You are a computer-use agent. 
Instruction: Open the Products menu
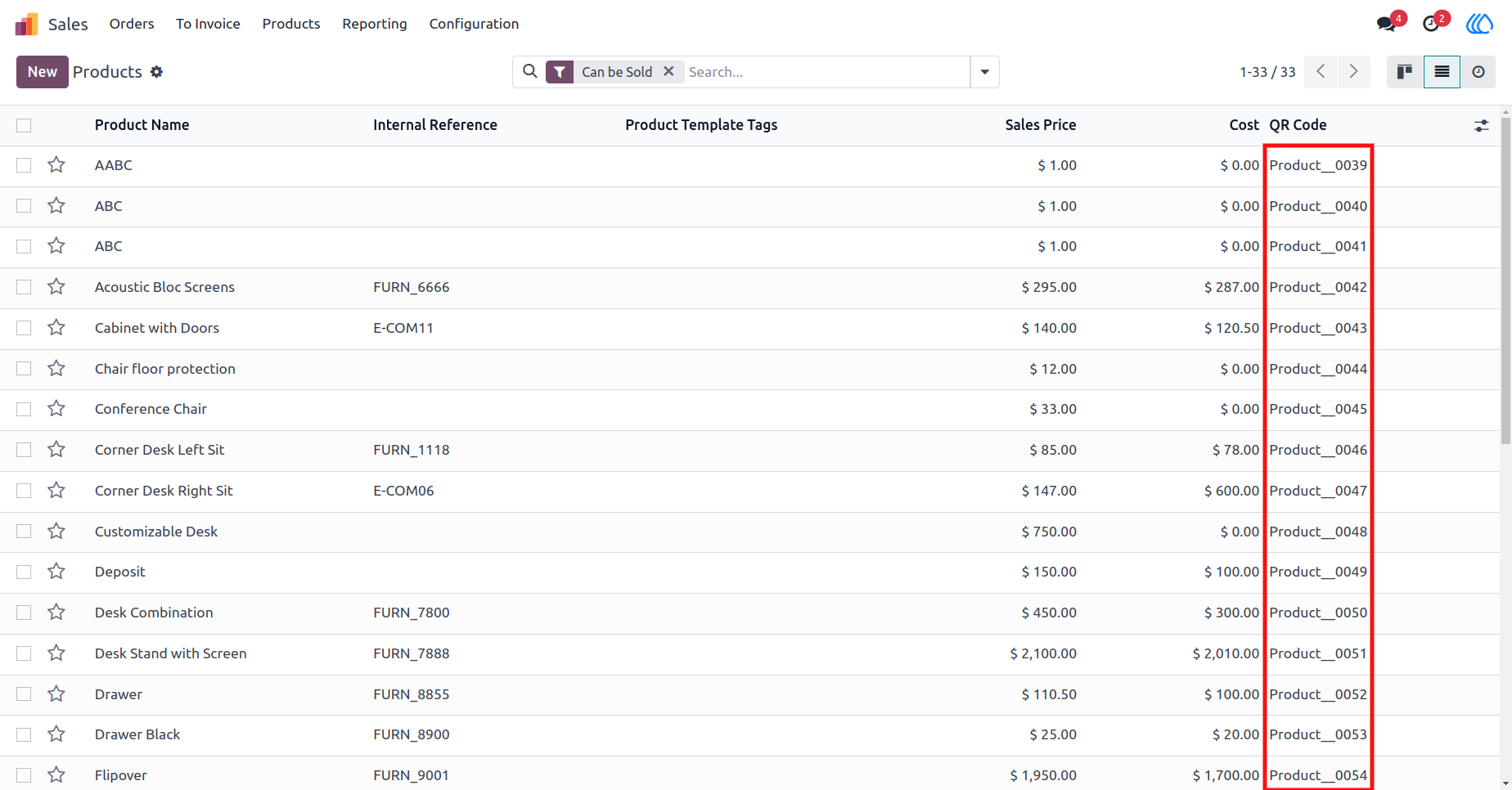tap(291, 24)
